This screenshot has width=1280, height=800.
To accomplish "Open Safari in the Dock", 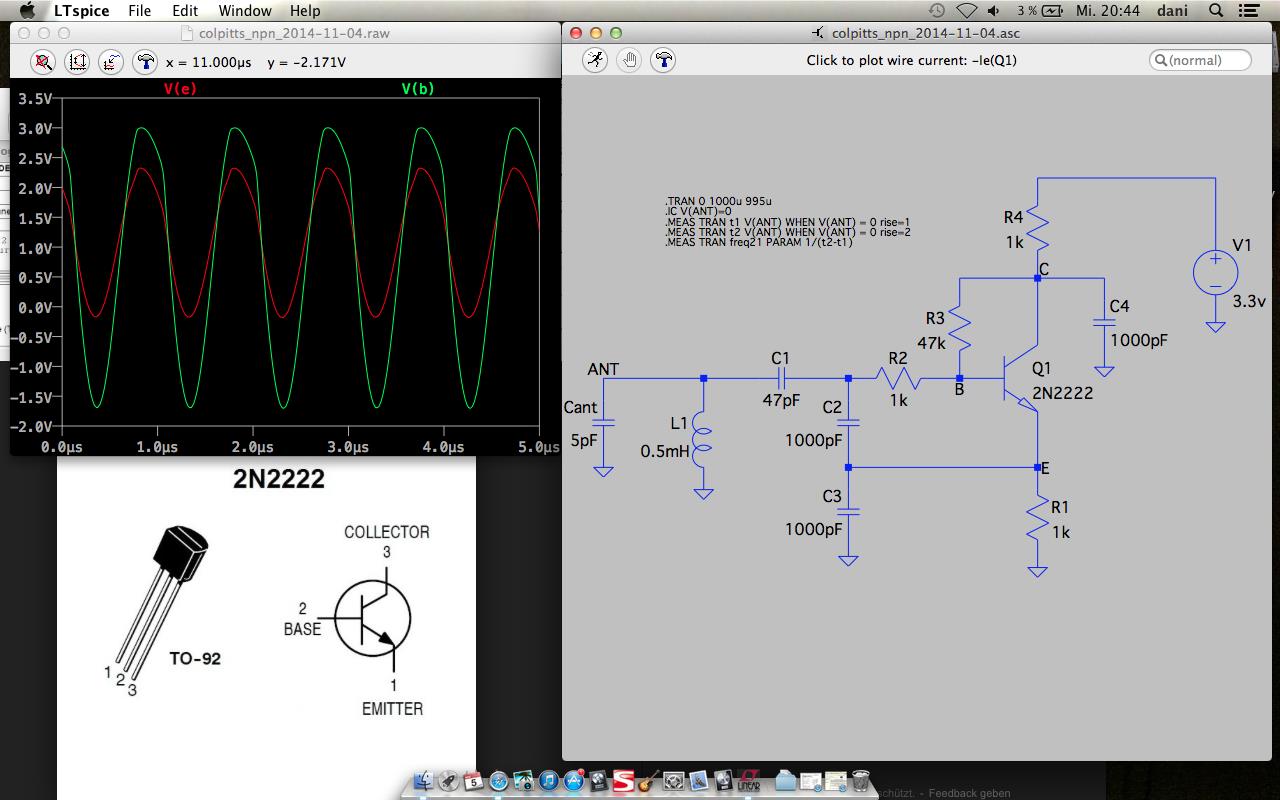I will (x=498, y=780).
